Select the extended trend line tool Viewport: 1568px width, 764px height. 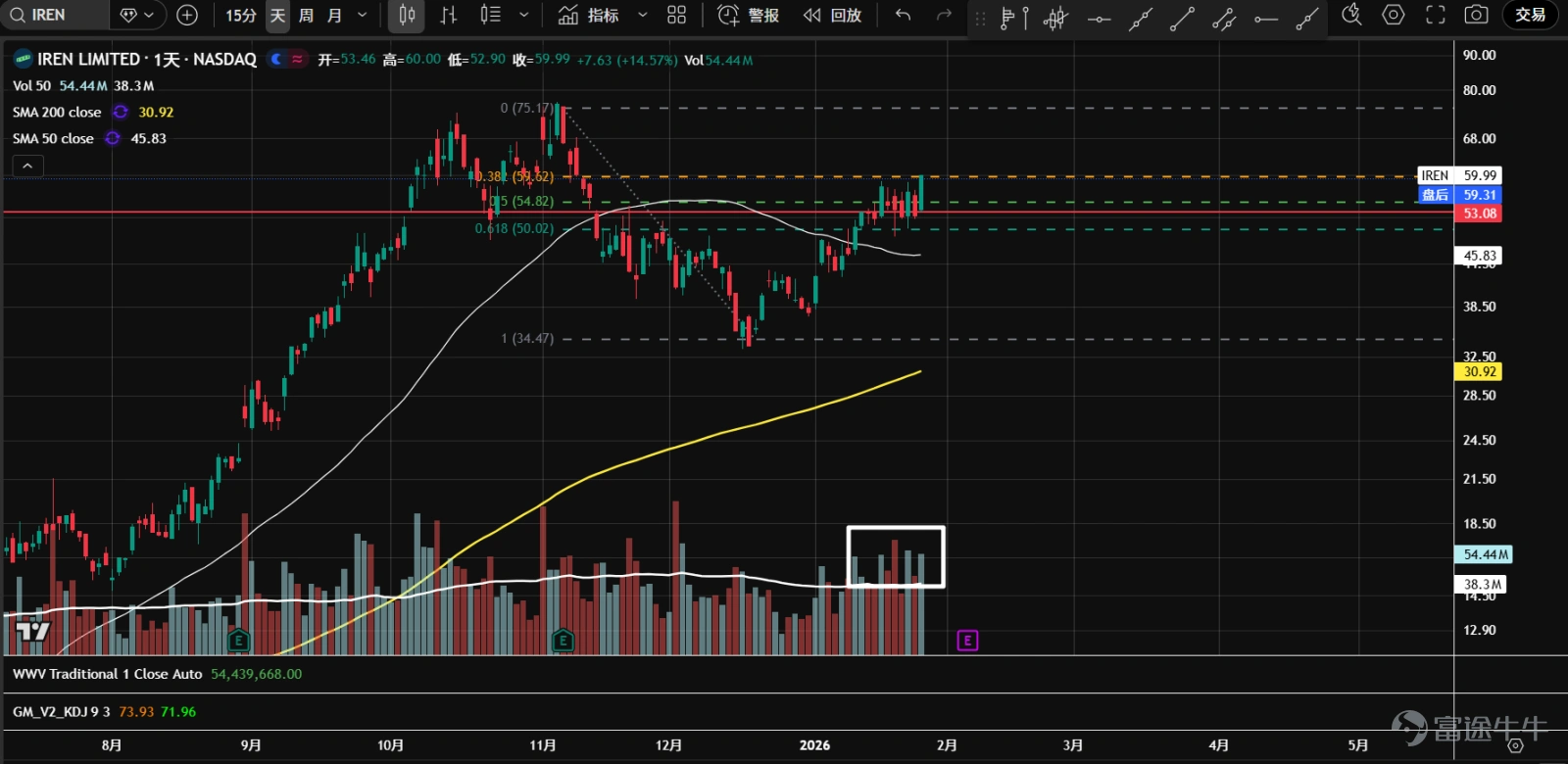[x=1140, y=18]
